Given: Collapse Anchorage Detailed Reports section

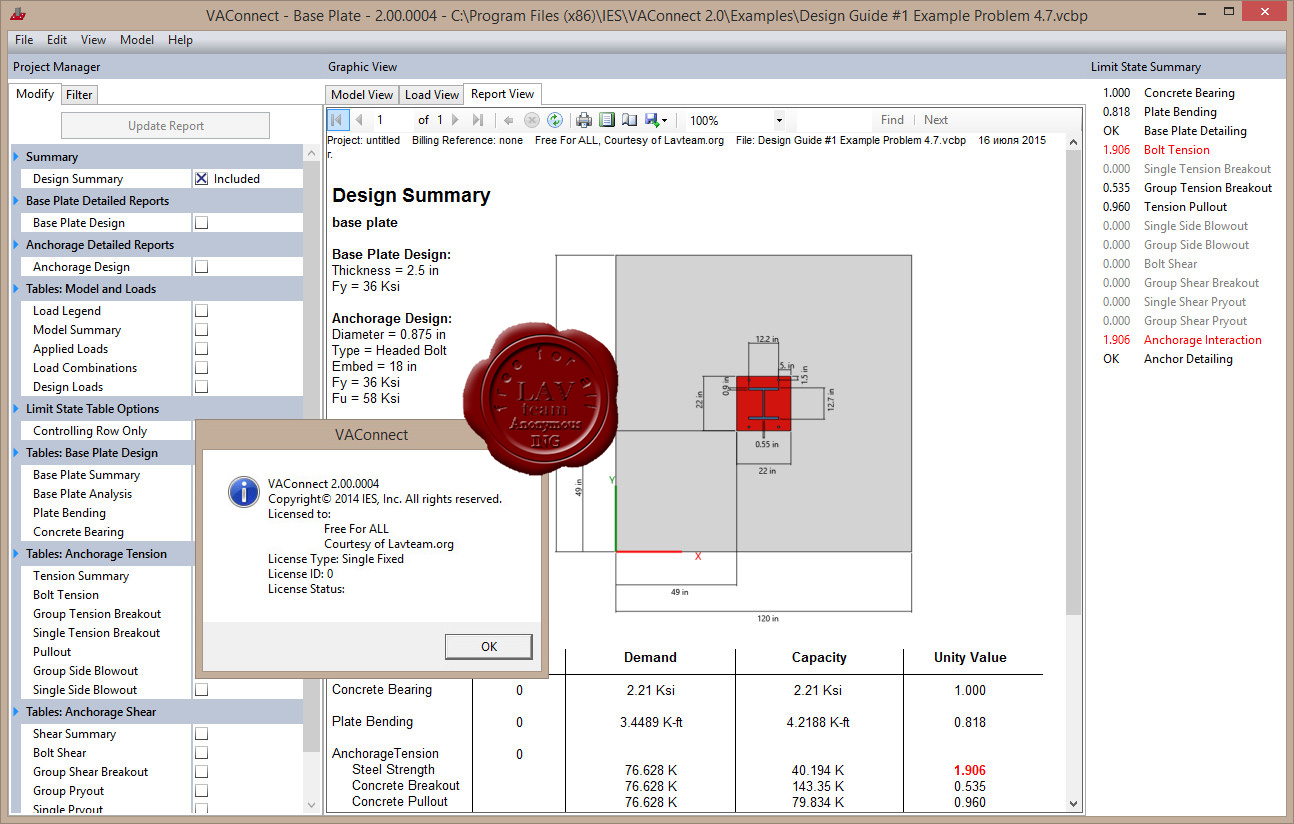Looking at the screenshot, I should (x=16, y=245).
